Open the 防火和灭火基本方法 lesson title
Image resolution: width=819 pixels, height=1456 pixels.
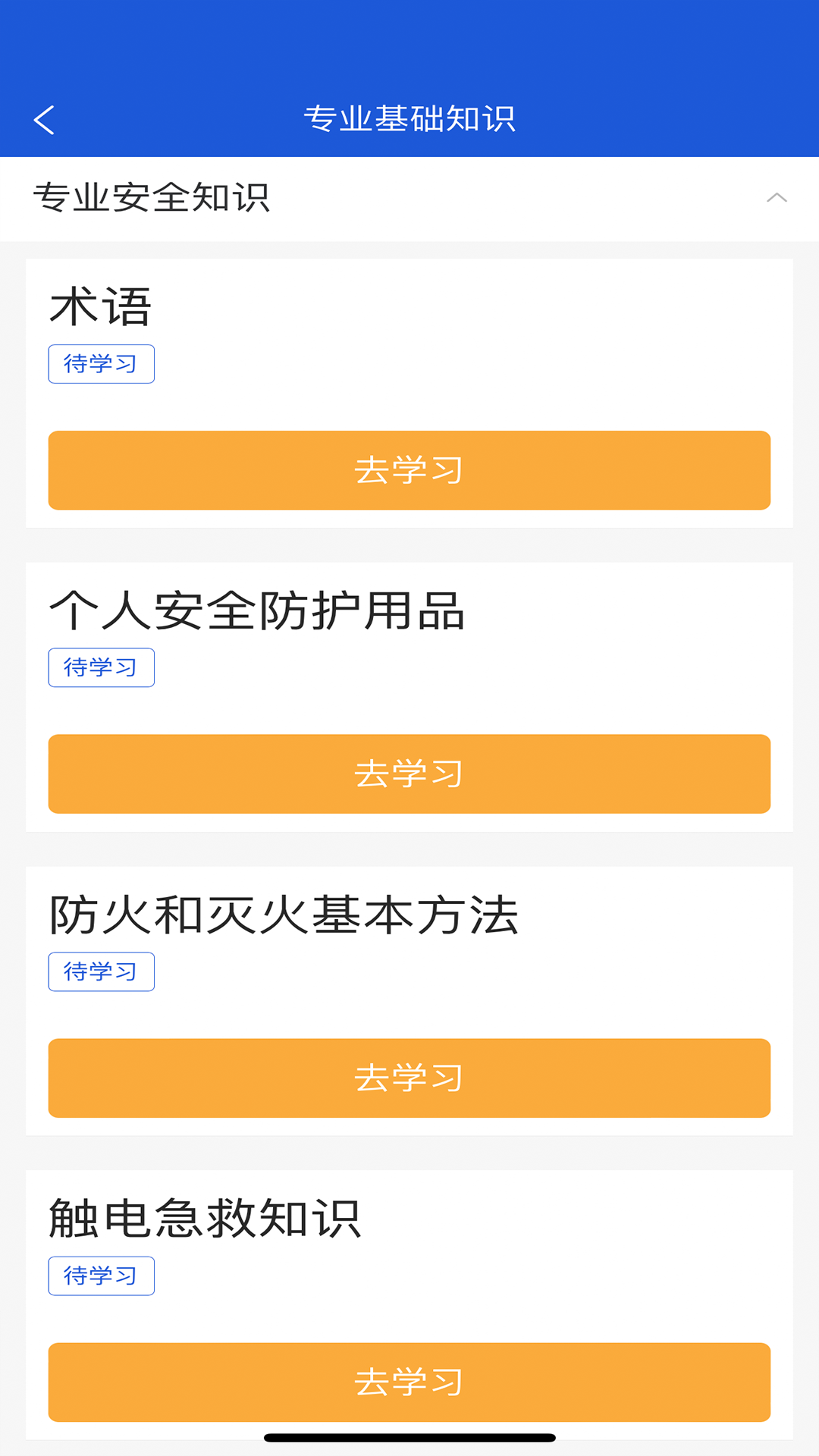[284, 915]
